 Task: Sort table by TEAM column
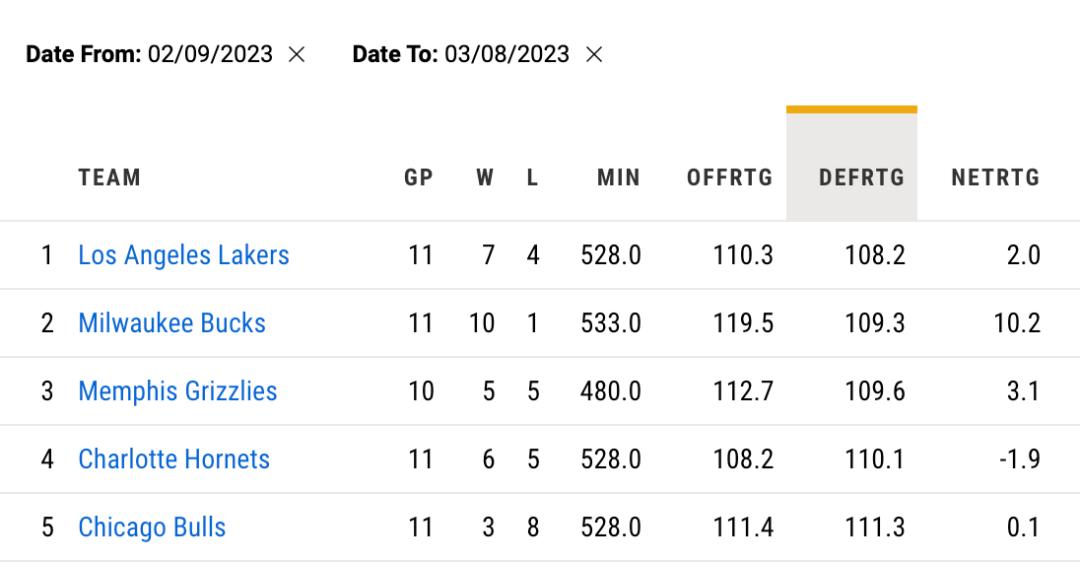point(110,178)
